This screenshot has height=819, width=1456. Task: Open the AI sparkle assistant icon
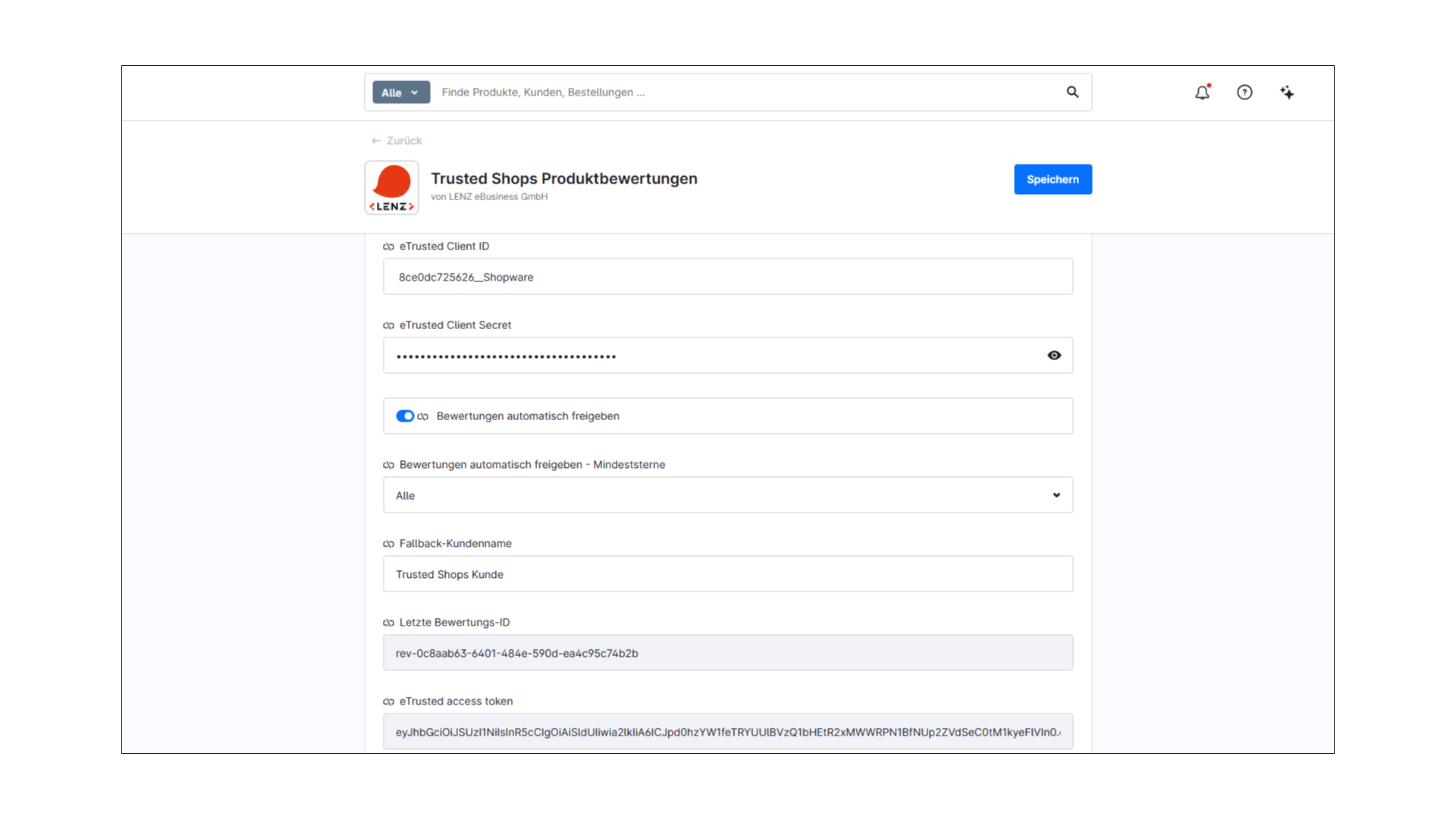click(1287, 93)
